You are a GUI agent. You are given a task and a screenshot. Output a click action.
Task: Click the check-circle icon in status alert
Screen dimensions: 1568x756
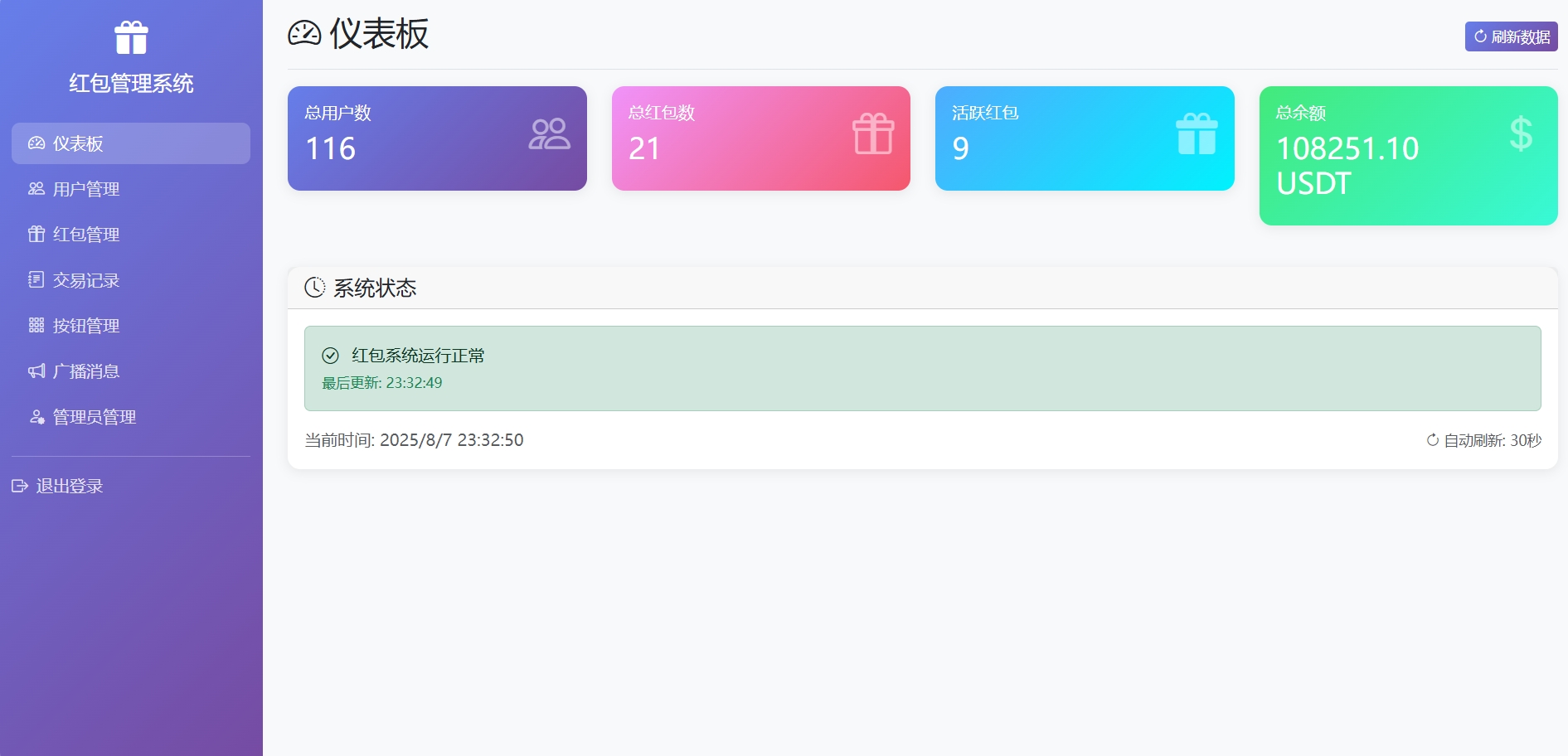pyautogui.click(x=330, y=356)
